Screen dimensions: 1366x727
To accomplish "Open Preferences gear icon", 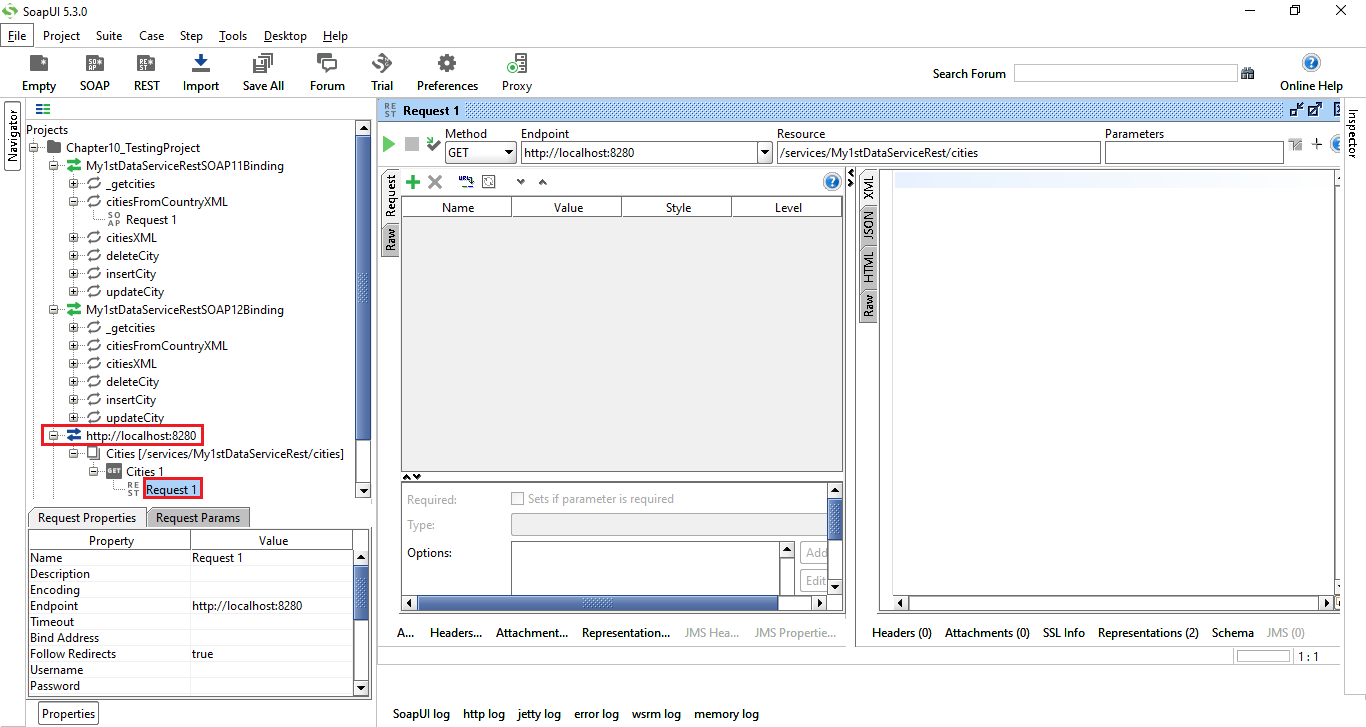I will [447, 64].
